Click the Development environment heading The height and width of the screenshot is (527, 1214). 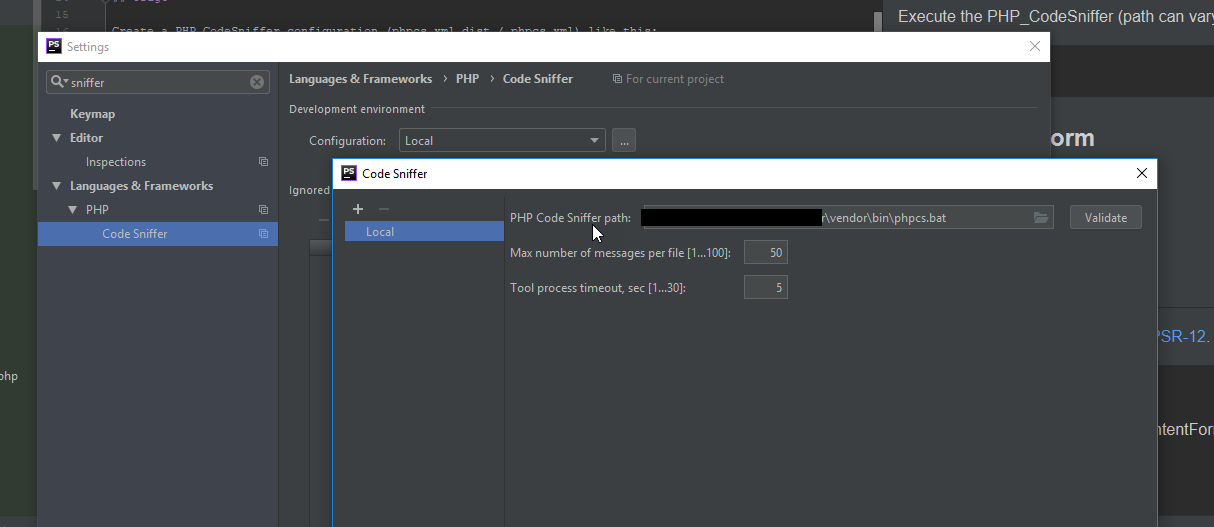pyautogui.click(x=357, y=109)
